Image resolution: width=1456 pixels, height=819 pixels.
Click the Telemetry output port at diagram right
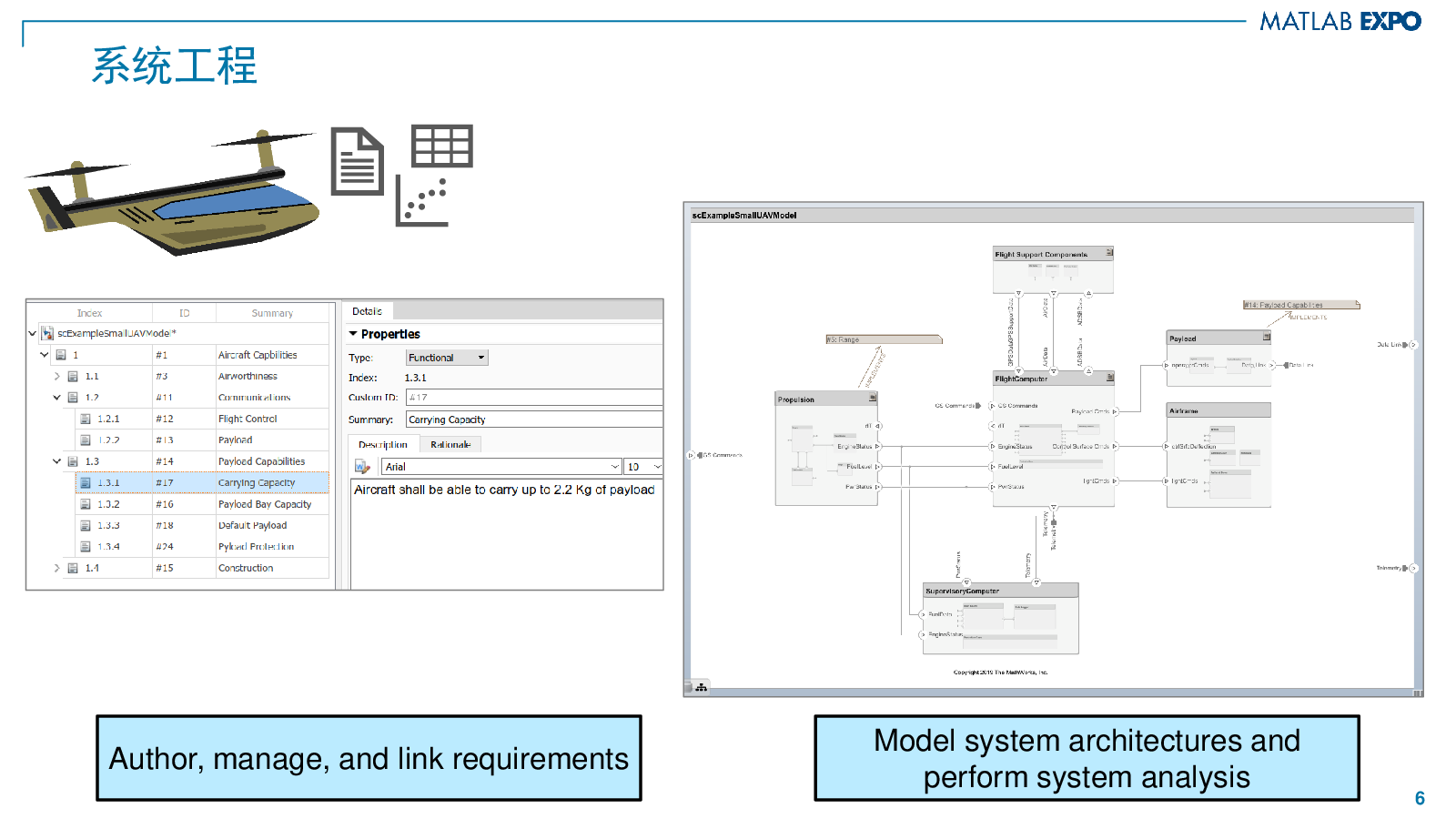pos(1412,568)
